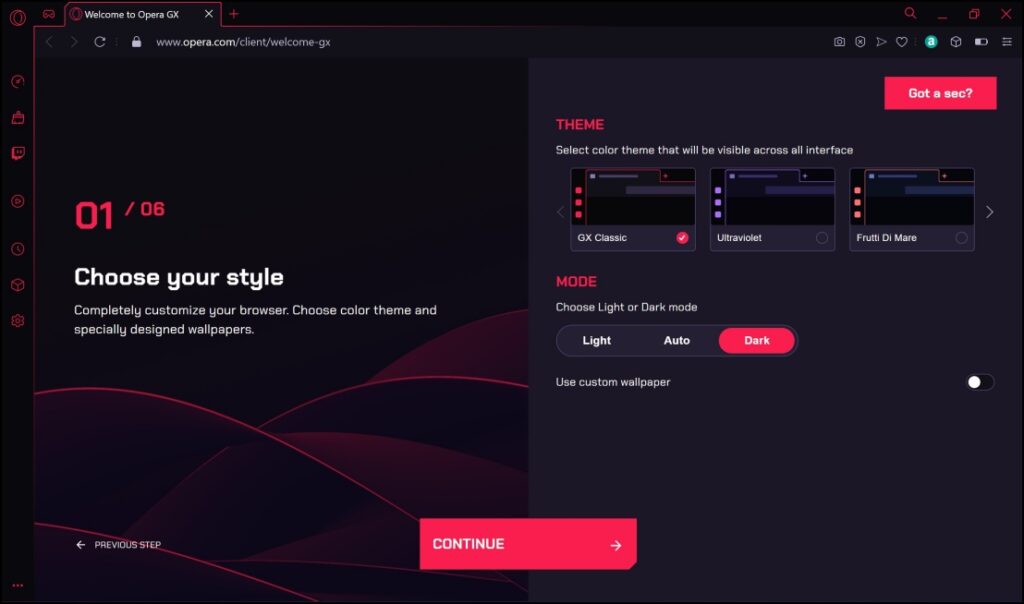
Task: Click the Got a sec? button
Action: click(940, 93)
